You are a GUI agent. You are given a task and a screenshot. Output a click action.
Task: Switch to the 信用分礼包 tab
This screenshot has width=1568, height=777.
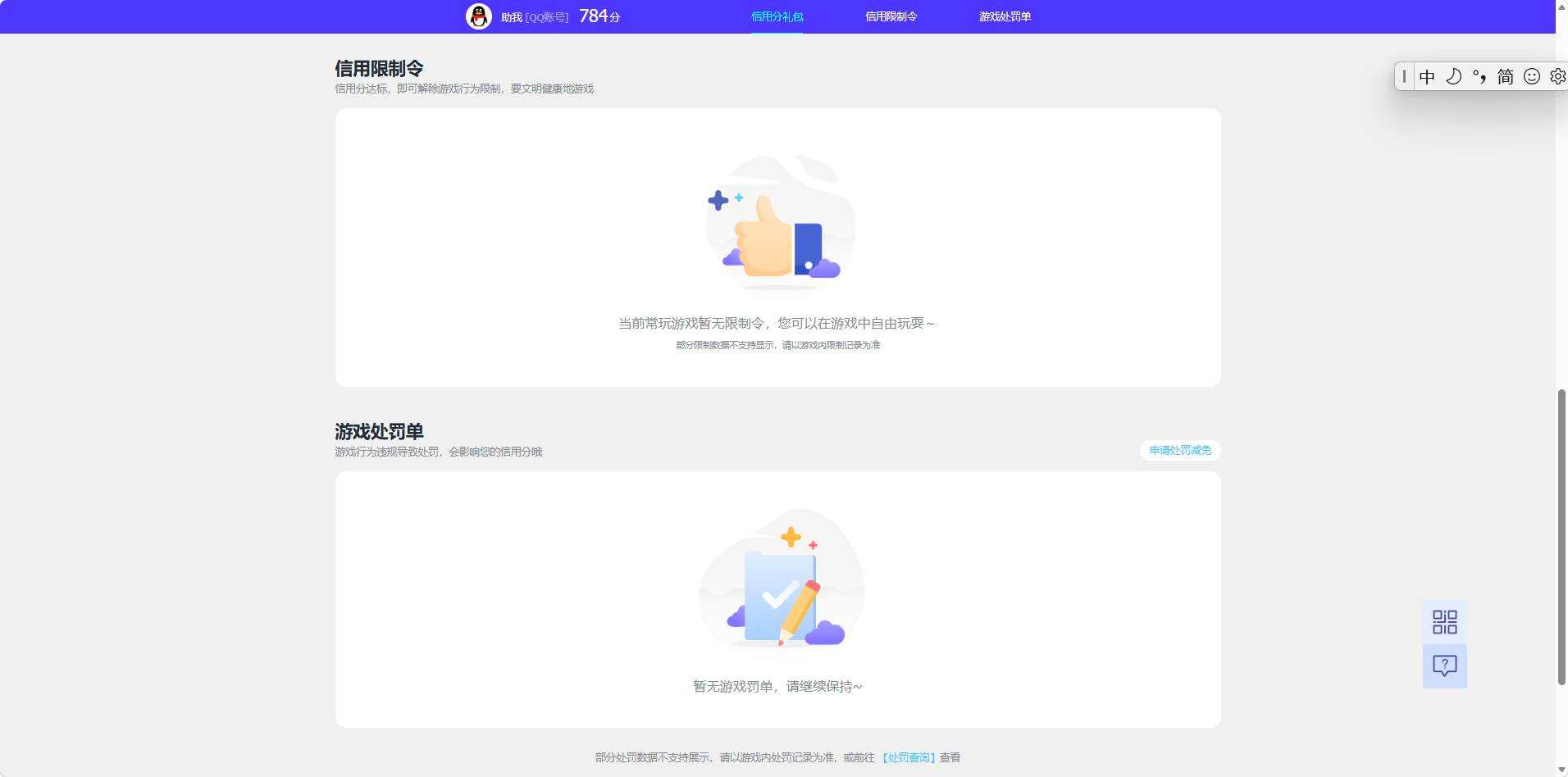[x=777, y=16]
